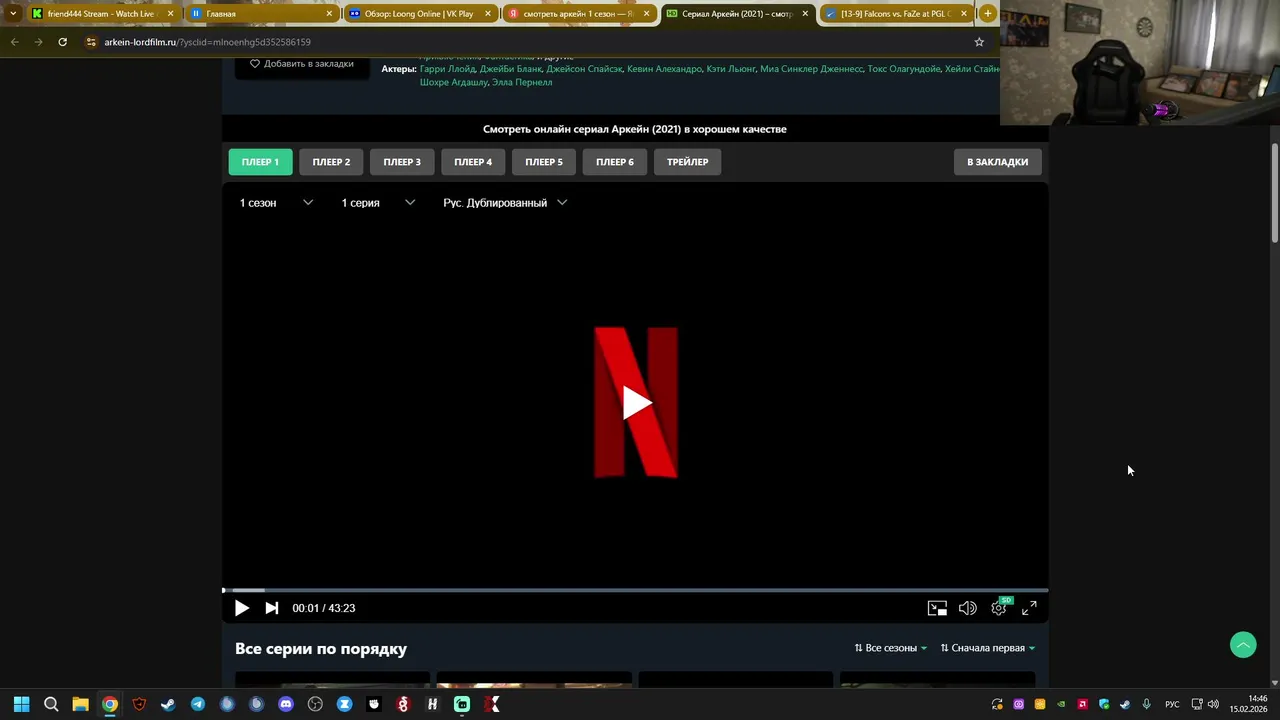This screenshot has width=1280, height=720.
Task: Click the AMD software tray icon
Action: pyautogui.click(x=1082, y=704)
